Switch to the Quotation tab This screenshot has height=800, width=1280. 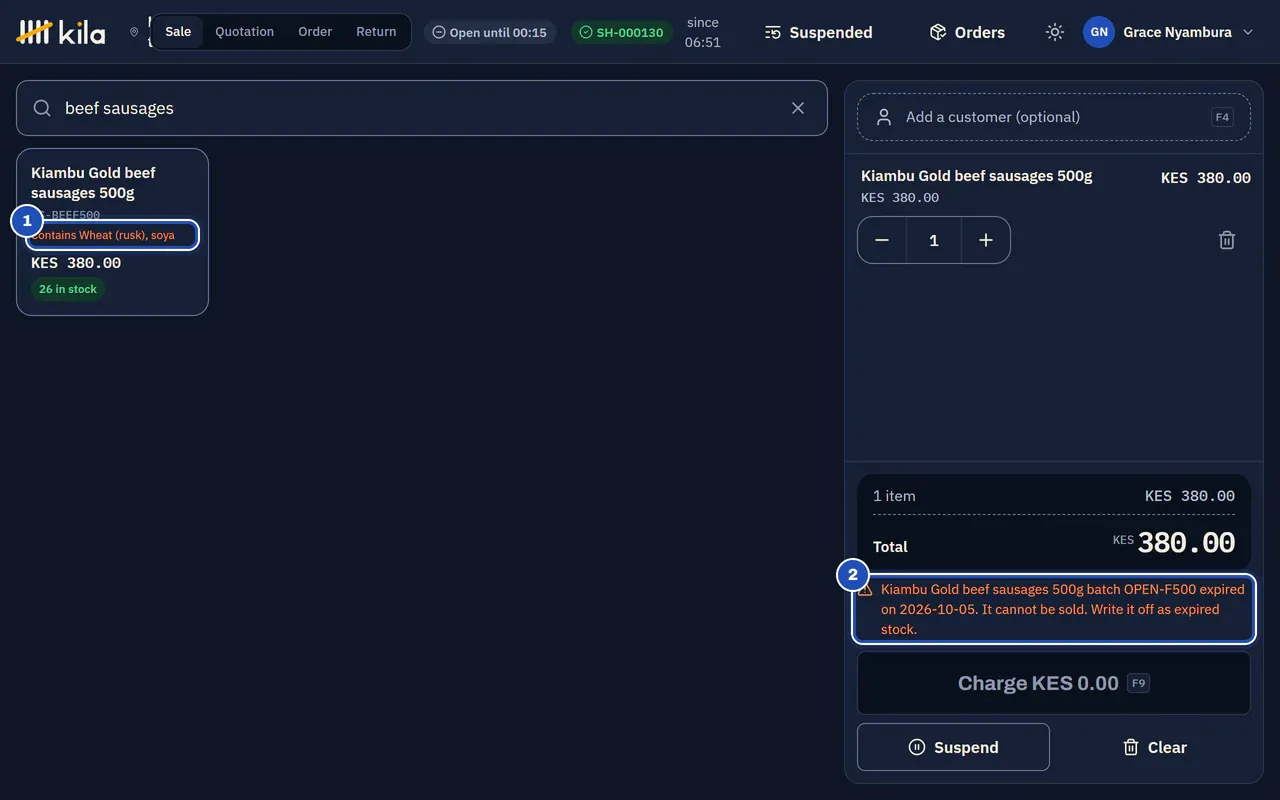tap(244, 32)
